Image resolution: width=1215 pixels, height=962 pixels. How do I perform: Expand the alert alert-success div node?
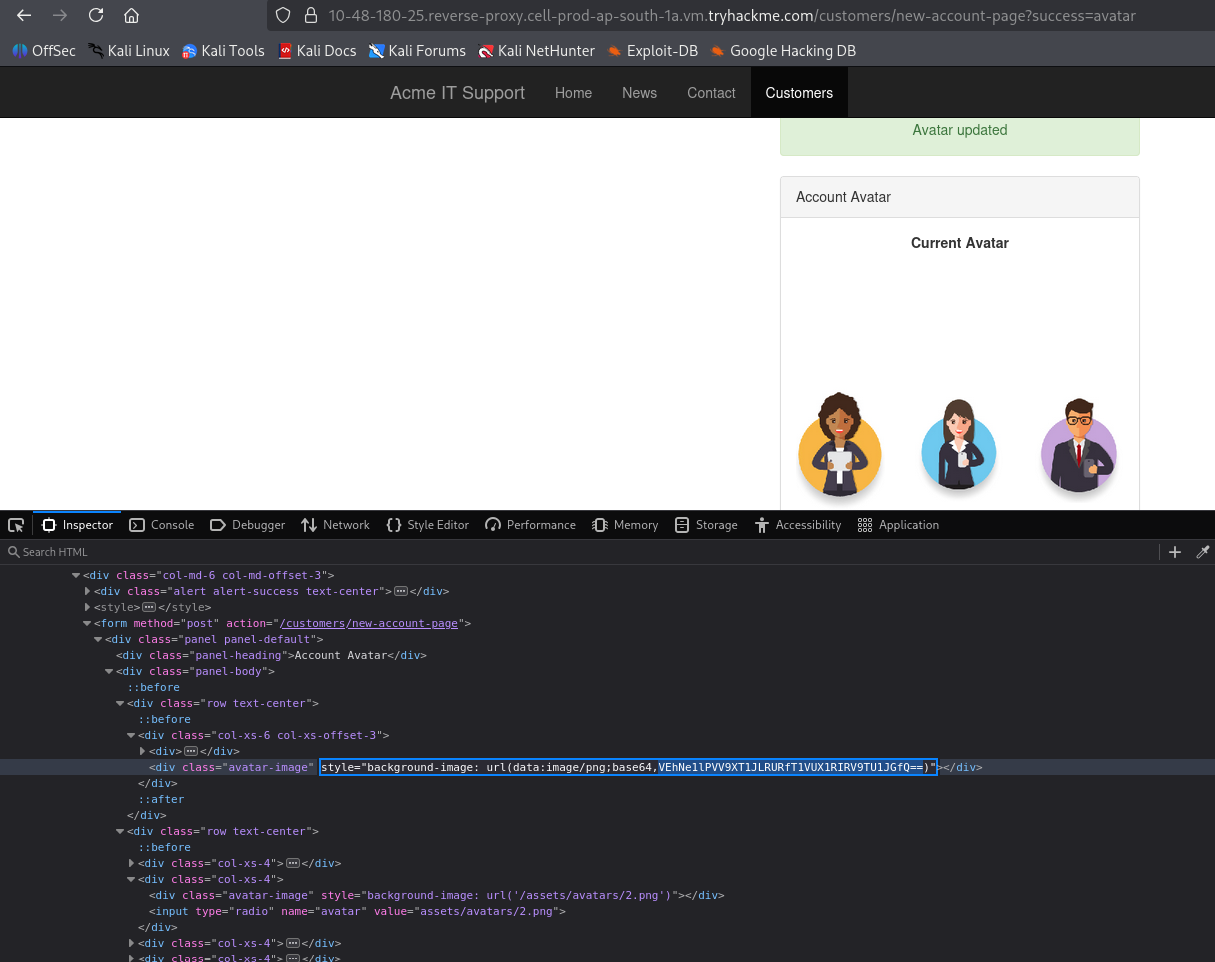[87, 591]
